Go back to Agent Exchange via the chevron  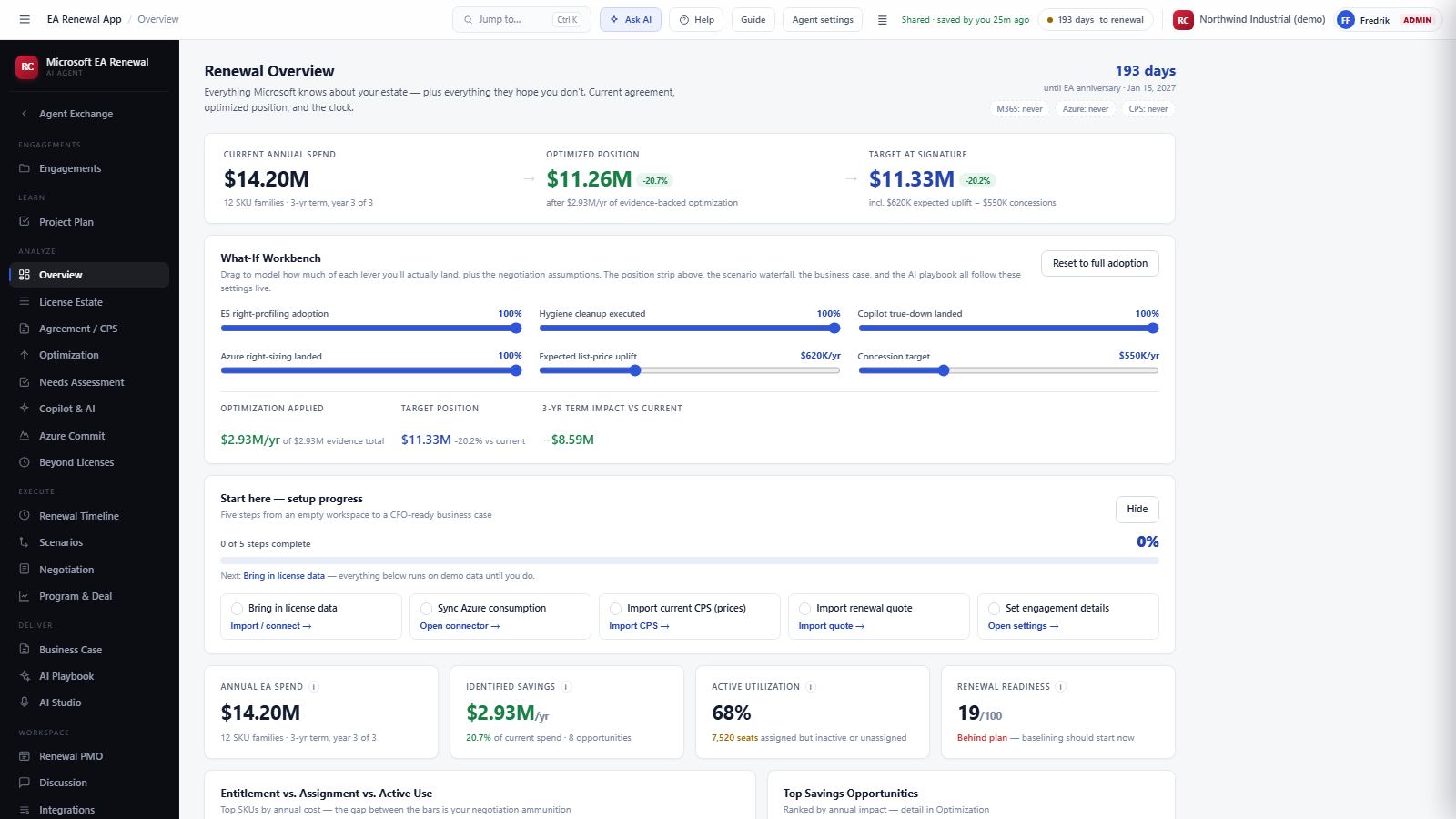click(x=25, y=114)
